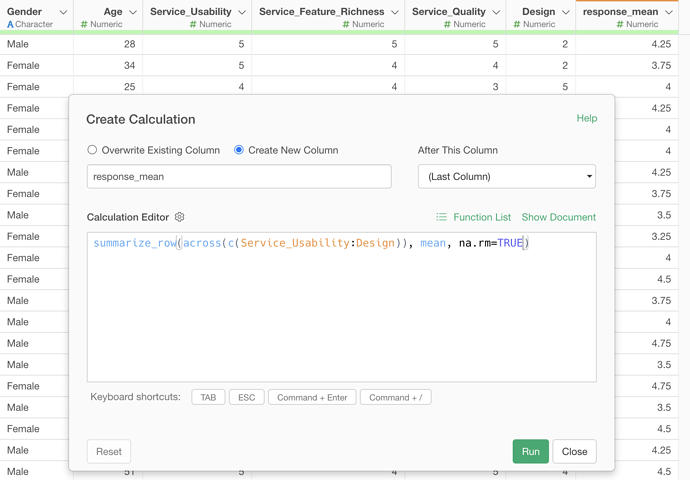Screen dimensions: 690x480
Task: Click Service_Feature_Richness Numeric hash icon
Action: coord(346,24)
